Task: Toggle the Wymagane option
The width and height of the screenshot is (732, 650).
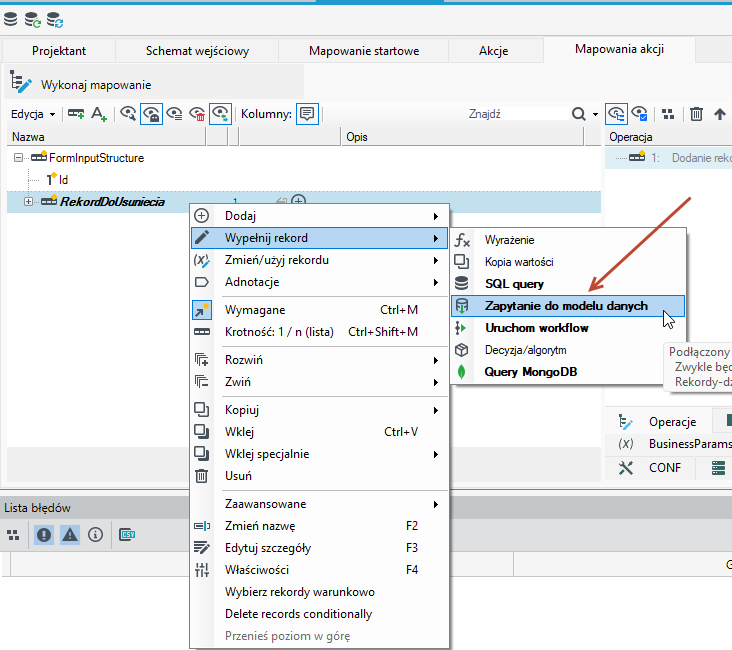Action: click(x=319, y=310)
